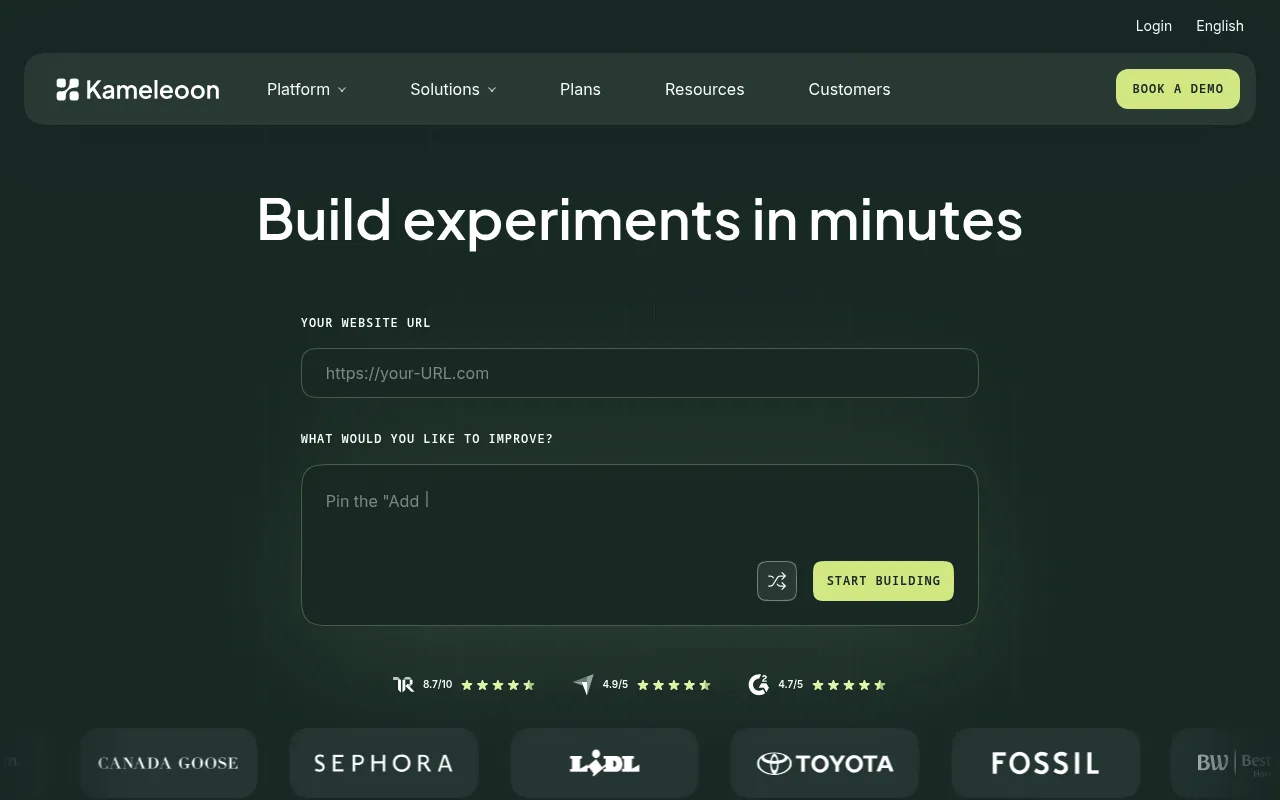Open the Login link
Image resolution: width=1280 pixels, height=800 pixels.
(1154, 26)
